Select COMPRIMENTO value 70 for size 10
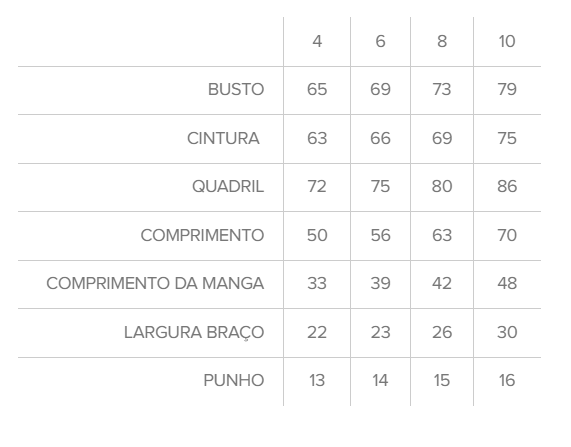571x447 pixels. click(x=507, y=235)
